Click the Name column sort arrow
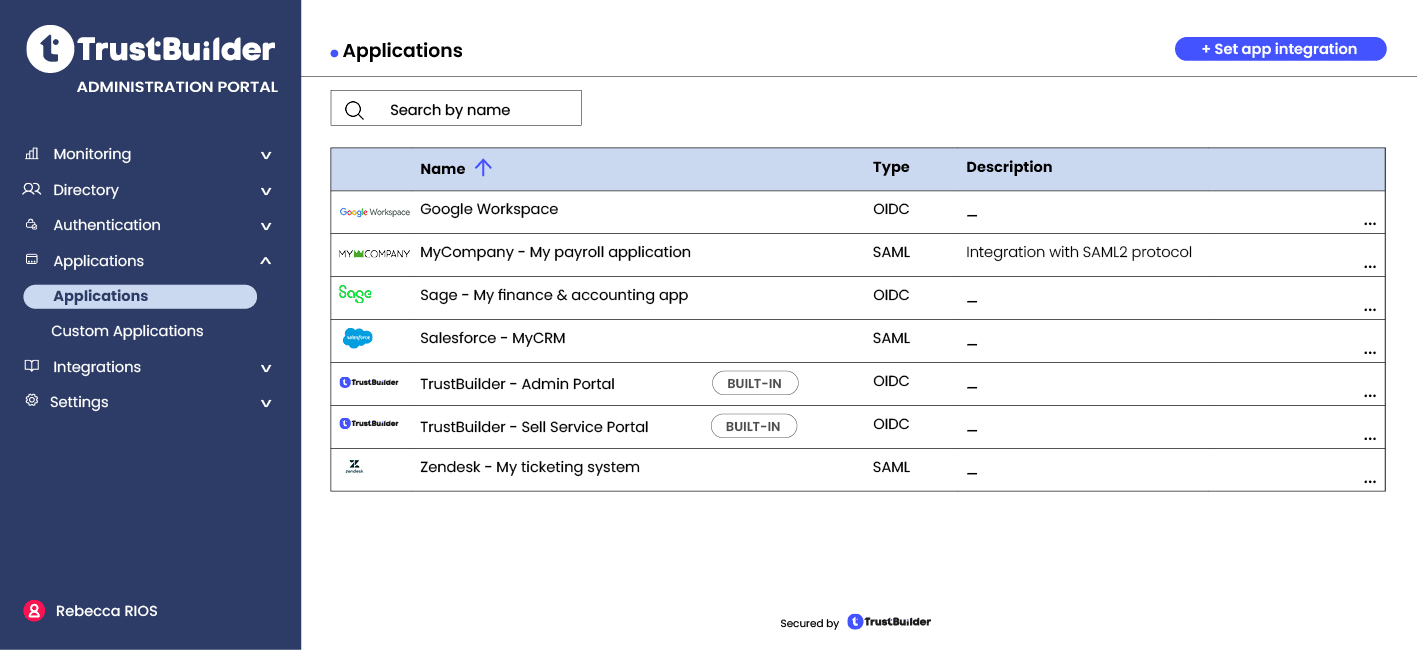Screen dimensions: 1417x650 tap(483, 168)
